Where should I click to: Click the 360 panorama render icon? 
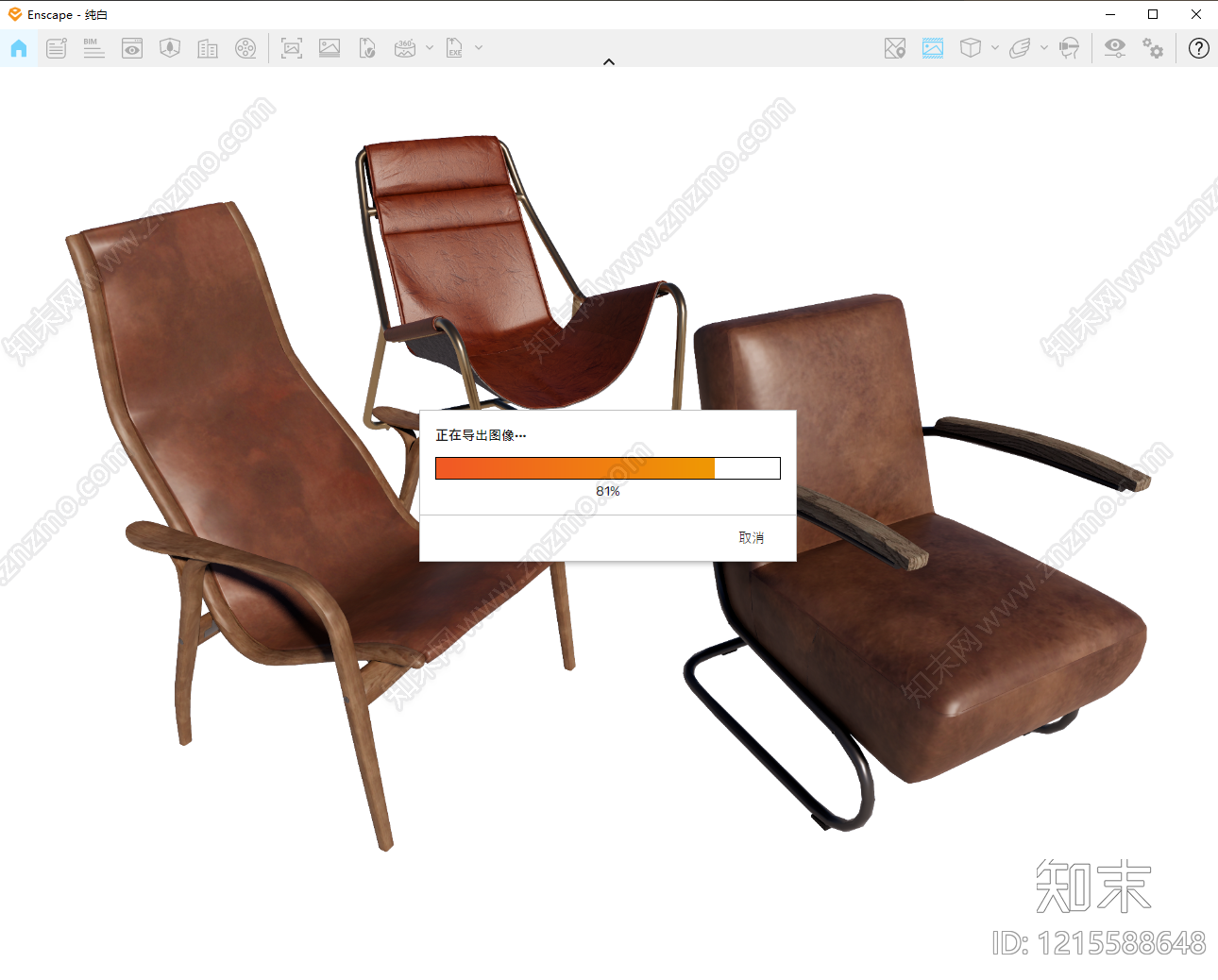click(x=405, y=48)
